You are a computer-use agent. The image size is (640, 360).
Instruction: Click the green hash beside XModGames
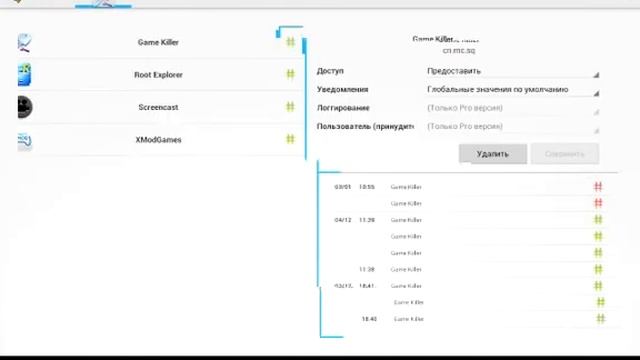(290, 139)
